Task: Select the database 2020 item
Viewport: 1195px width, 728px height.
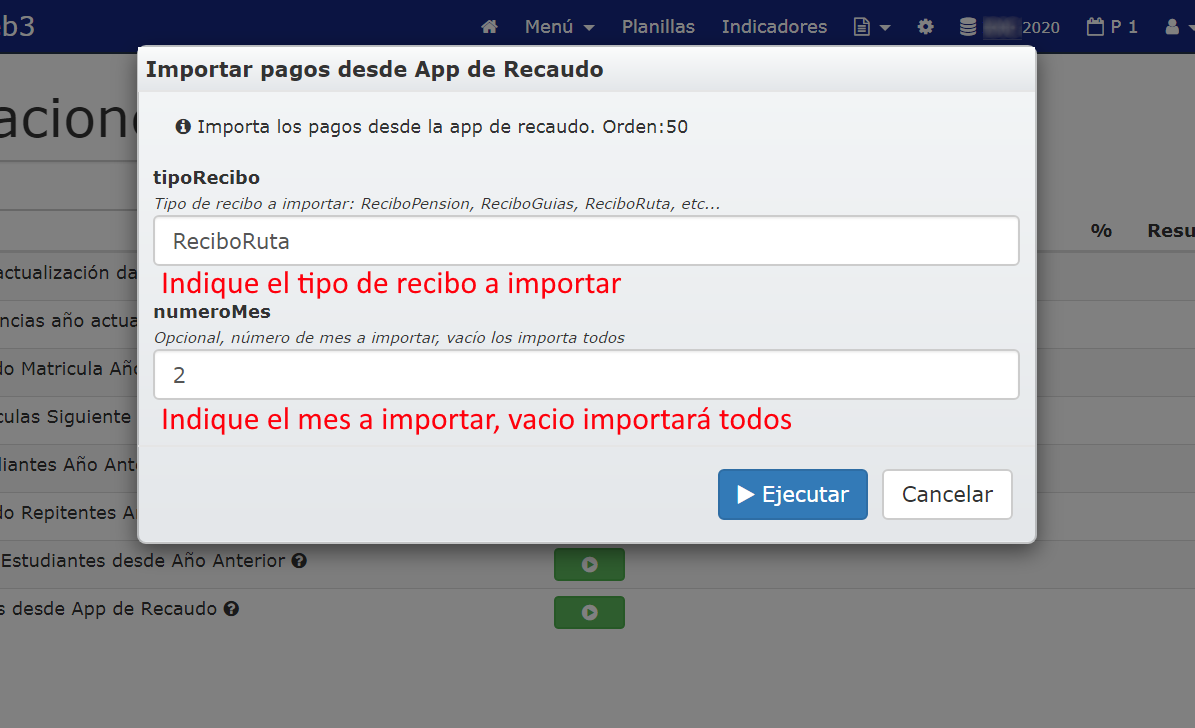Action: pyautogui.click(x=1009, y=27)
